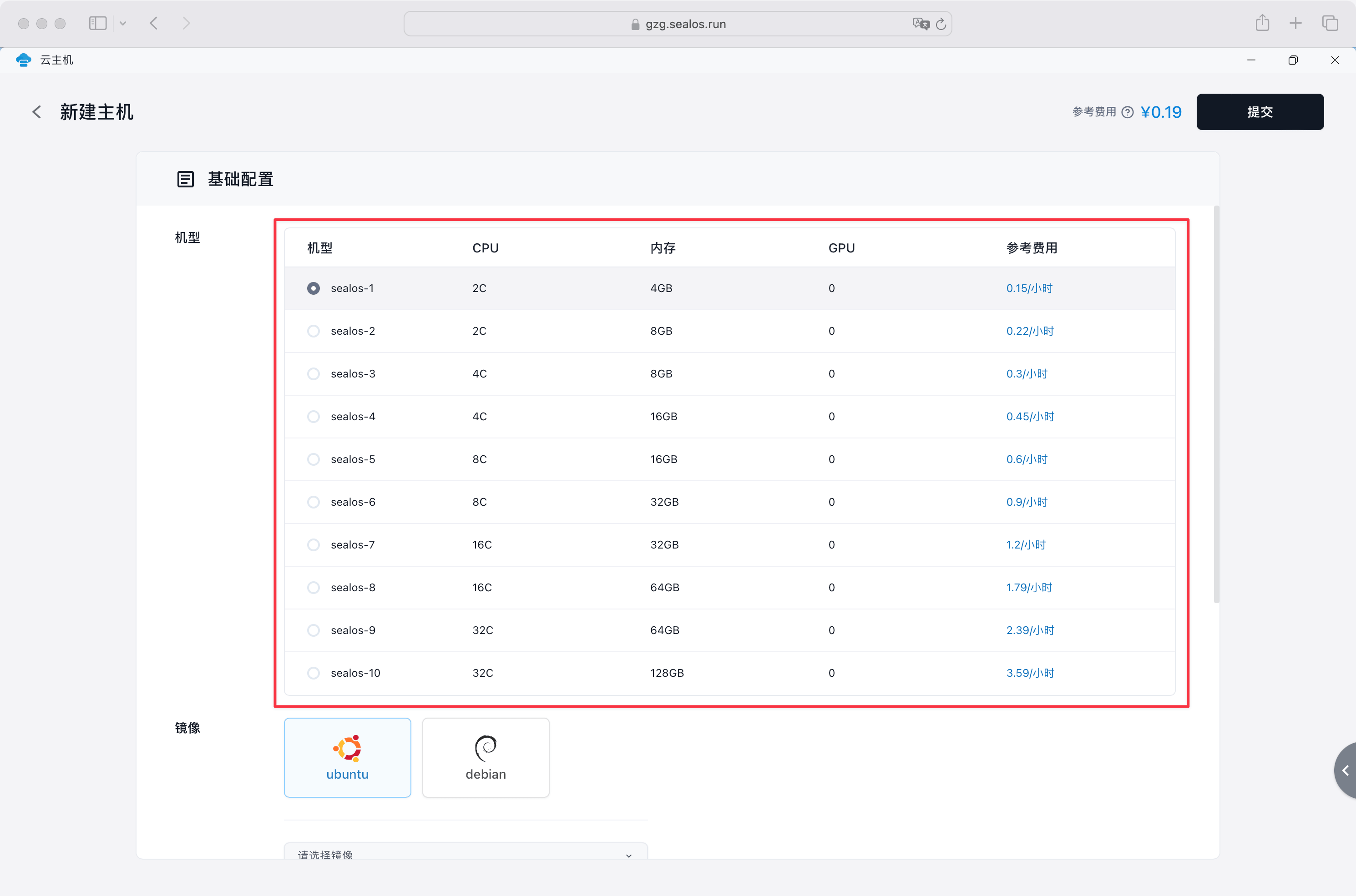The image size is (1356, 896).
Task: Click the 2.39/小时 price for sealos-9
Action: pos(1030,630)
